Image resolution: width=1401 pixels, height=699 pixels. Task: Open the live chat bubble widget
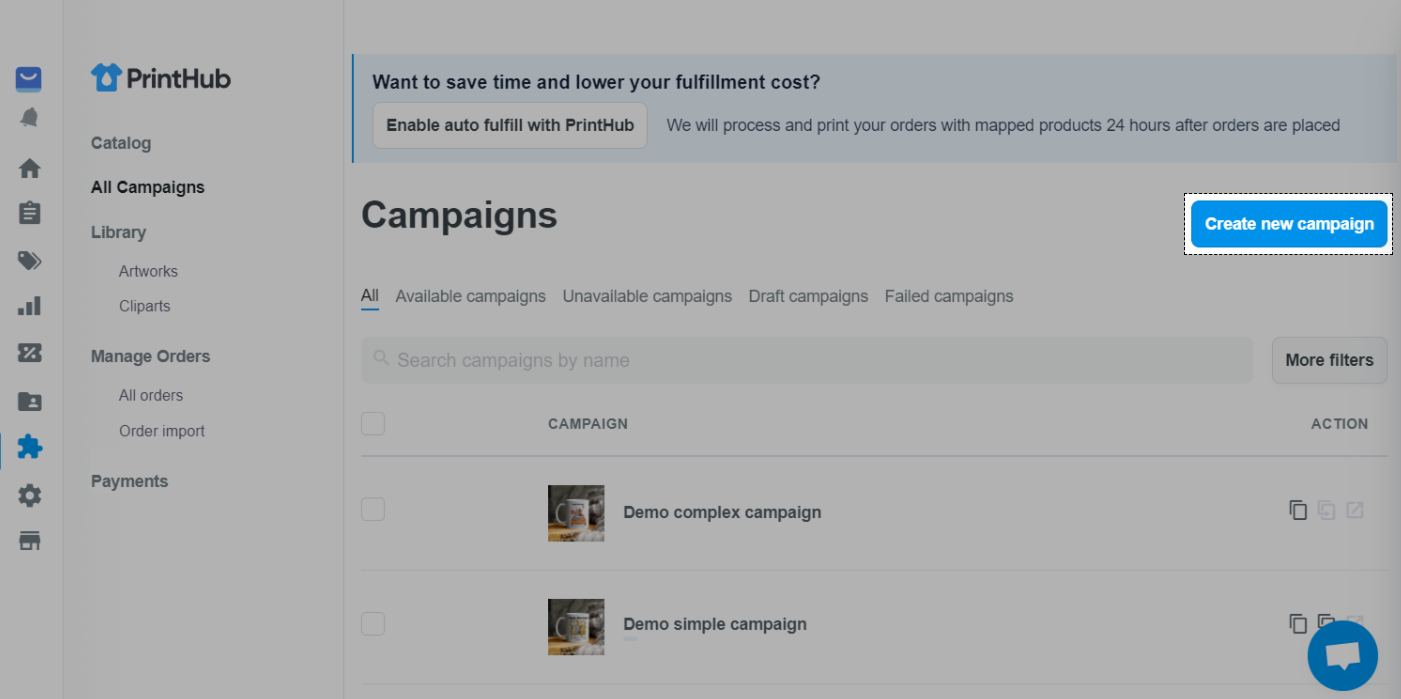point(1343,656)
